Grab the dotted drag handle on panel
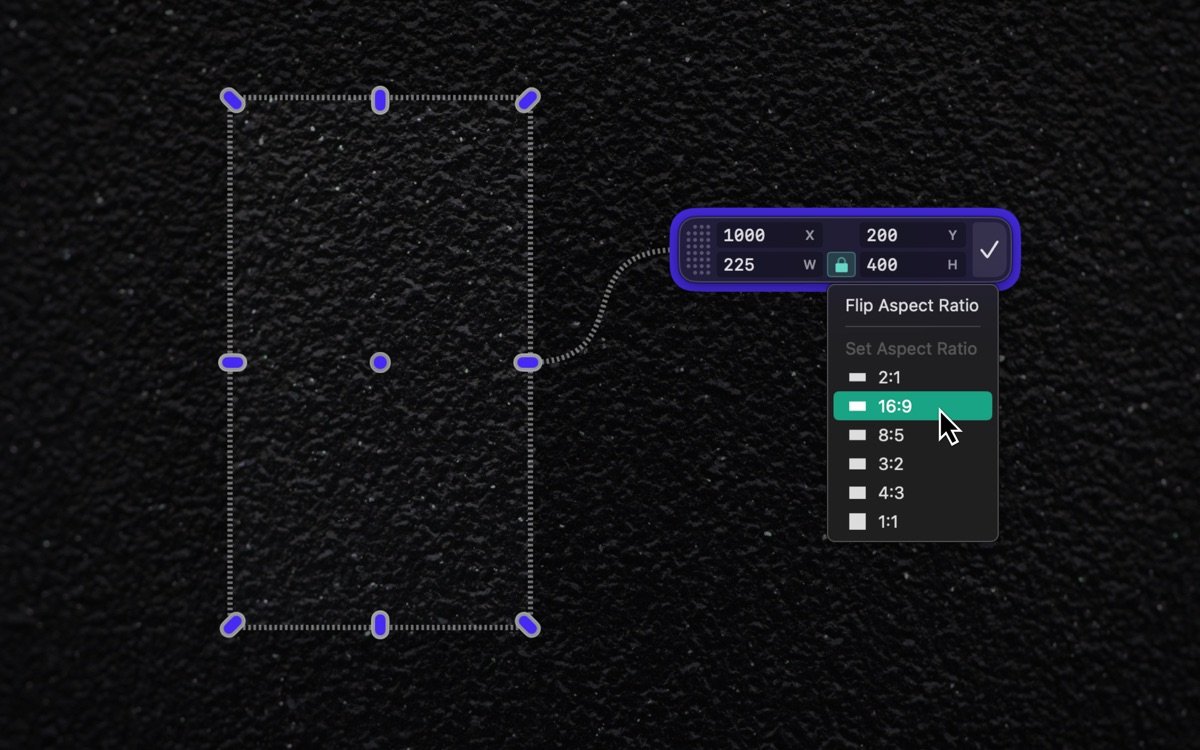Viewport: 1200px width, 750px height. 700,250
